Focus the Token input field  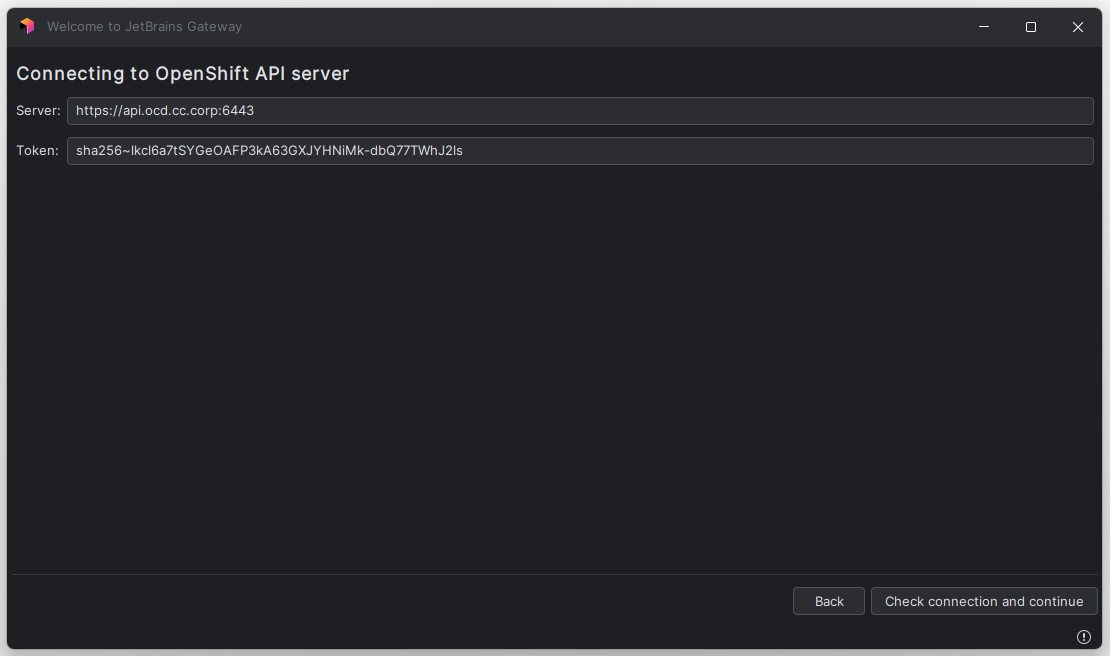(x=580, y=151)
